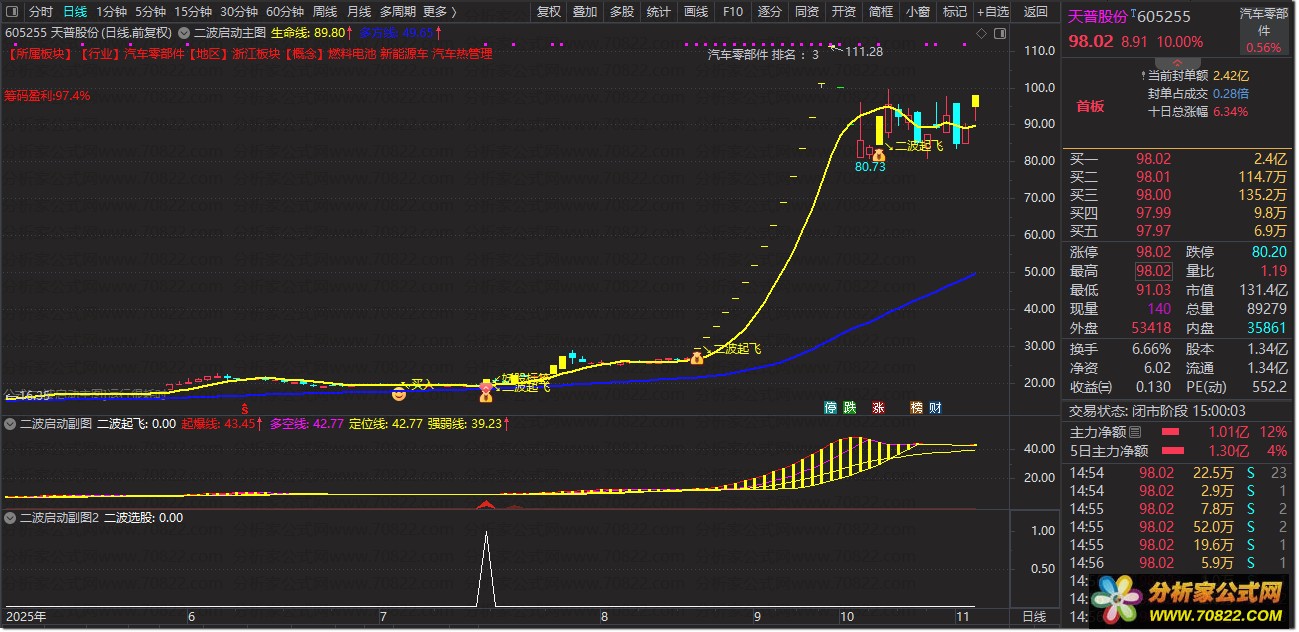Expand the 更多 periods arrow
Image resolution: width=1299 pixels, height=632 pixels.
click(453, 12)
